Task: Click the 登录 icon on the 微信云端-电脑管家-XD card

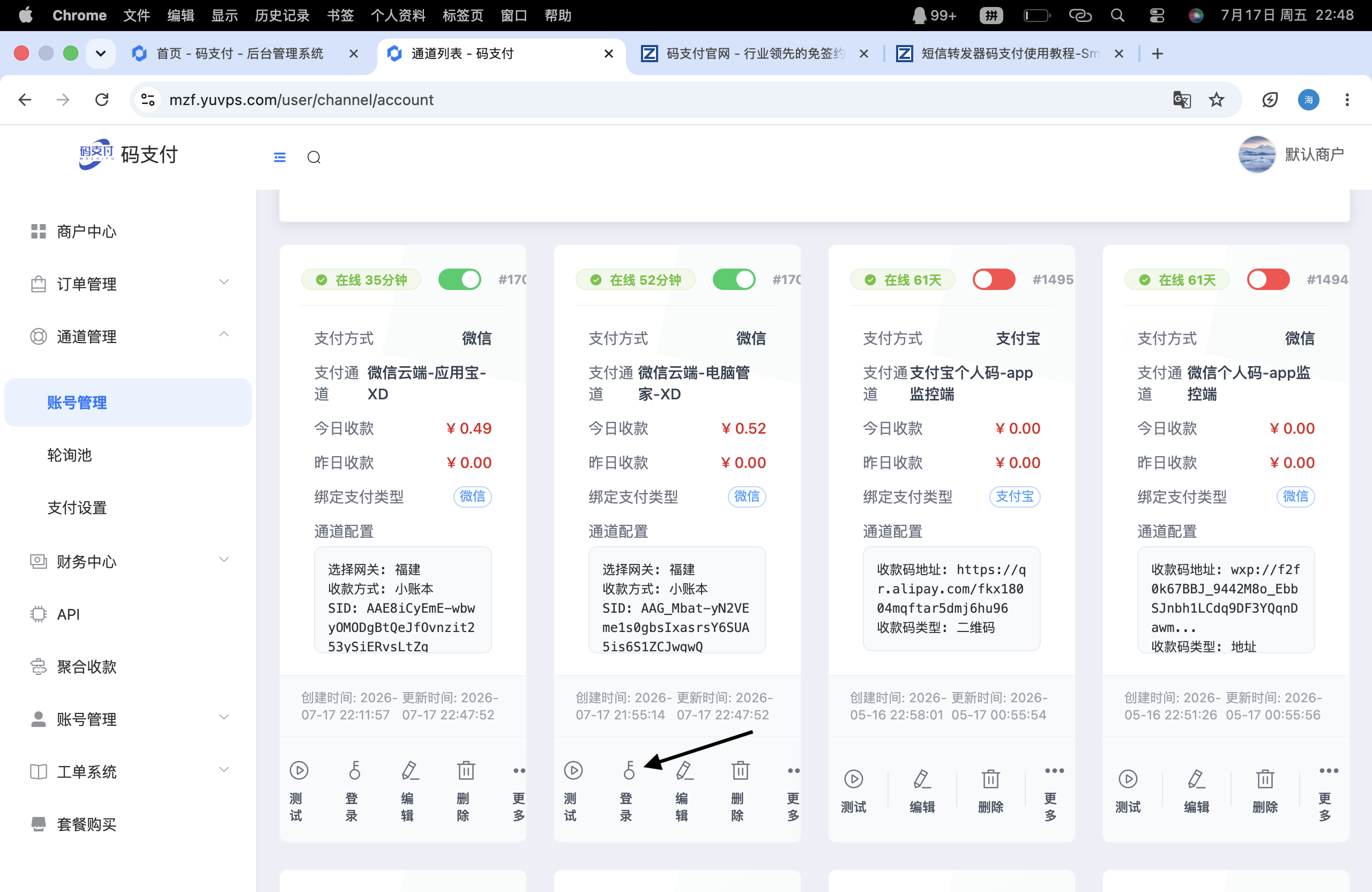Action: pos(629,770)
